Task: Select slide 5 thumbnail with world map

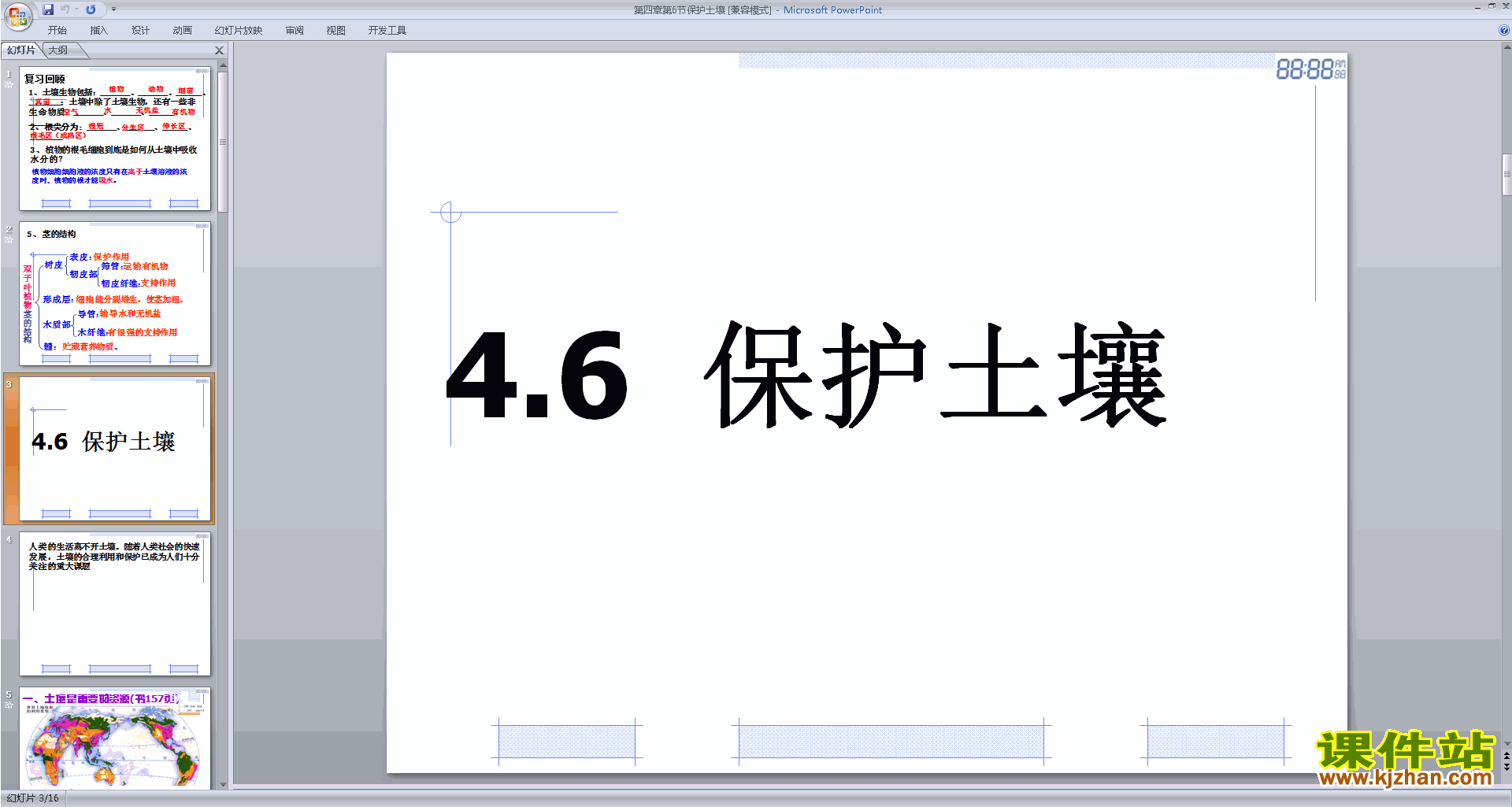Action: (x=115, y=738)
